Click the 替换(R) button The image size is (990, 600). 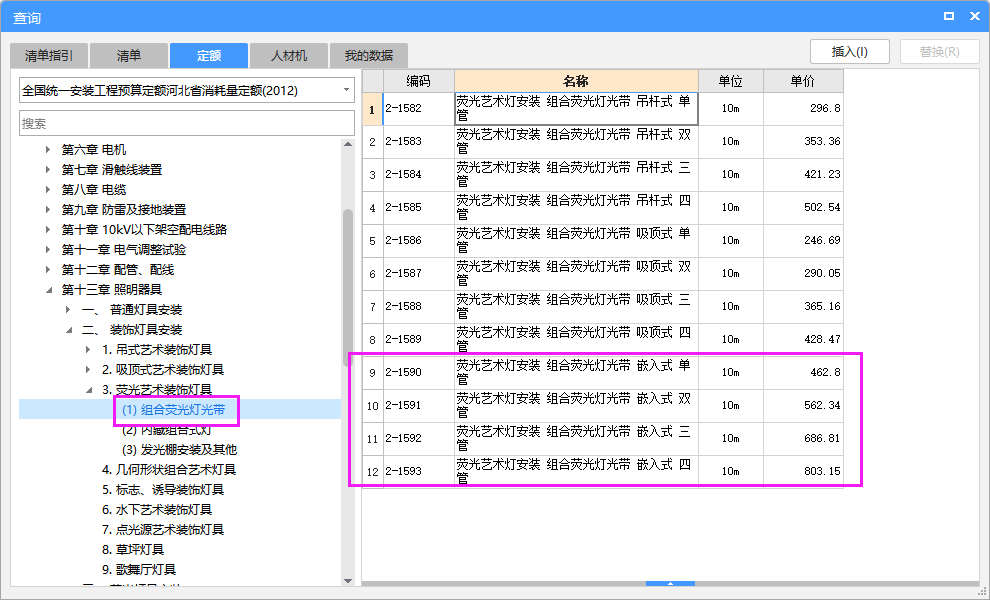pyautogui.click(x=939, y=52)
